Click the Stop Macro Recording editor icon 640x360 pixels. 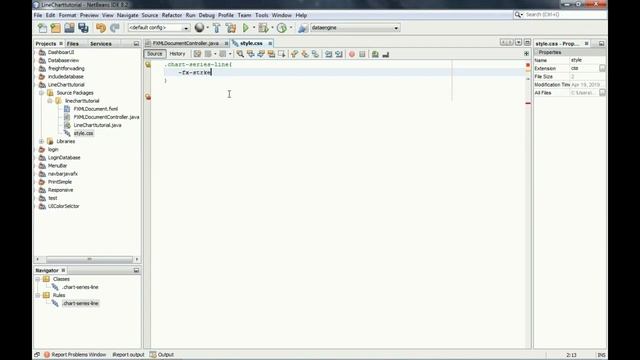pyautogui.click(x=362, y=54)
